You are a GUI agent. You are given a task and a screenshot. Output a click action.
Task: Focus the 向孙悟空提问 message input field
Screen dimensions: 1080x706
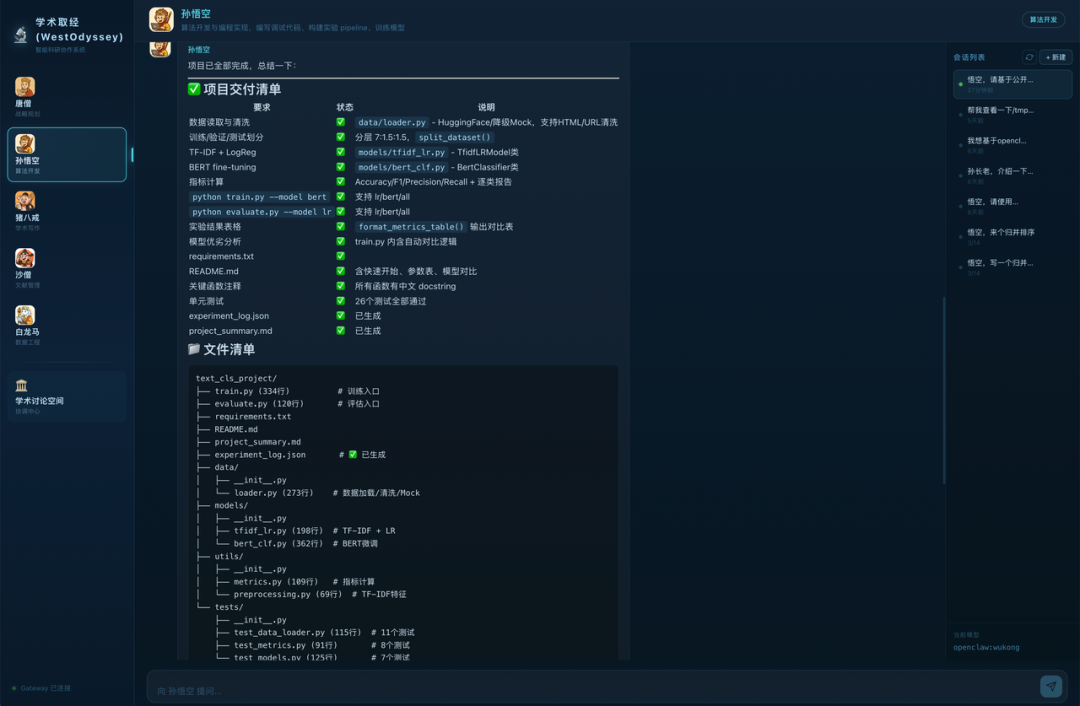[x=590, y=690]
